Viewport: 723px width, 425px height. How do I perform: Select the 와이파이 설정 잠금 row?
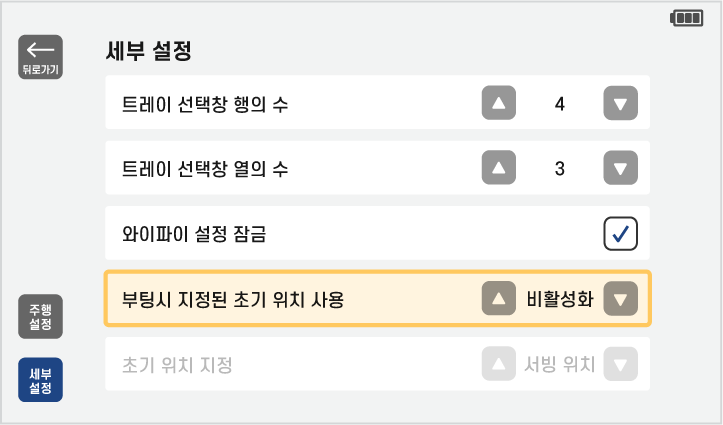tap(300, 234)
